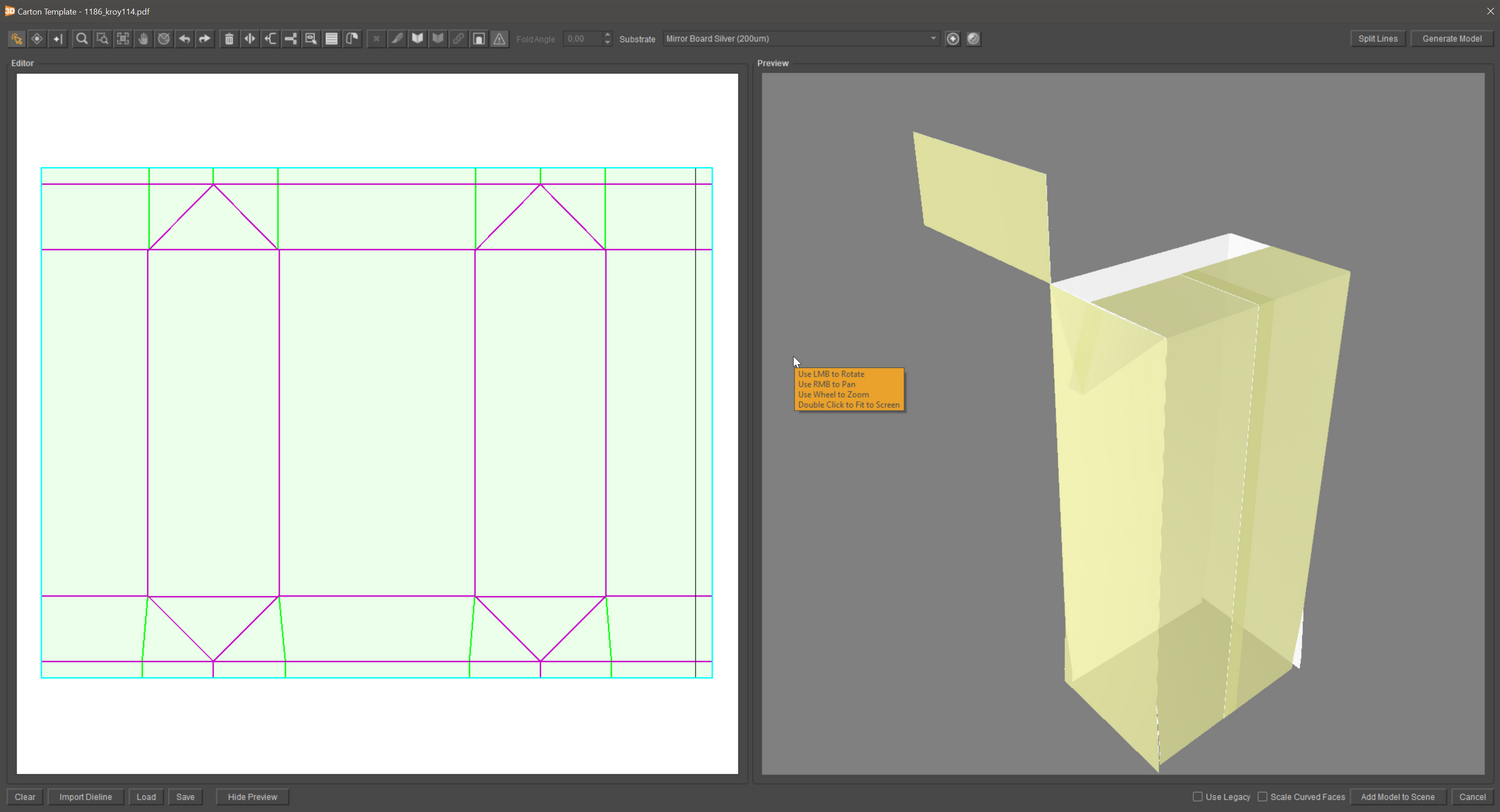Hide the preview with Hide Preview button

click(252, 797)
